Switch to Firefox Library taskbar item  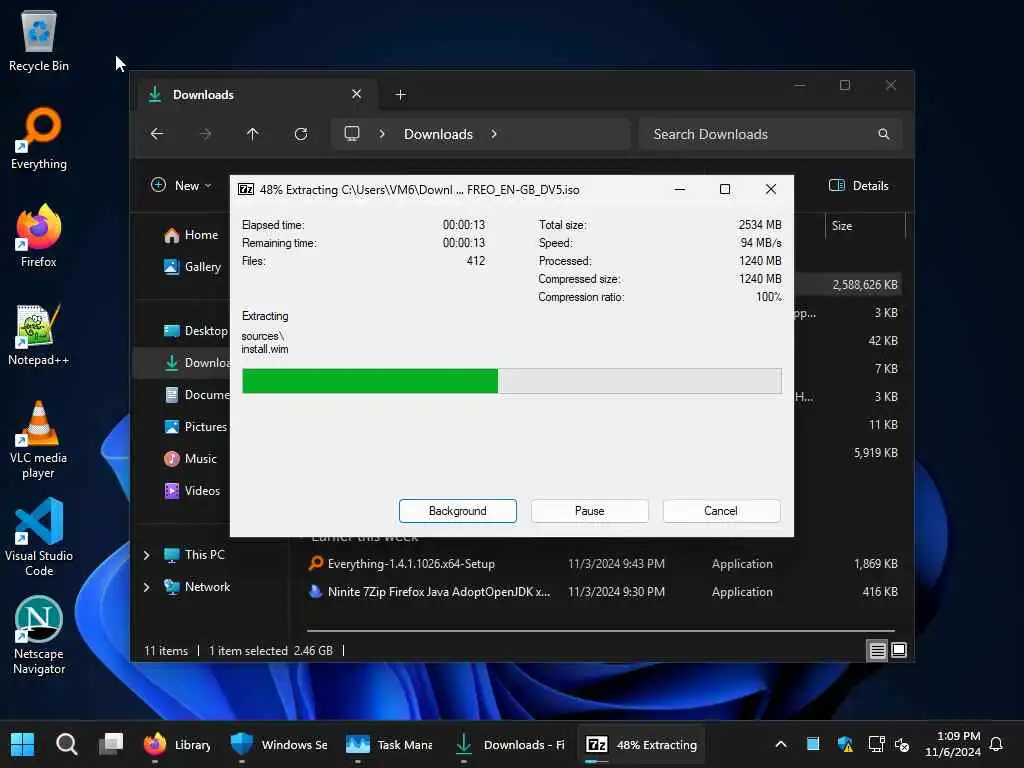178,744
